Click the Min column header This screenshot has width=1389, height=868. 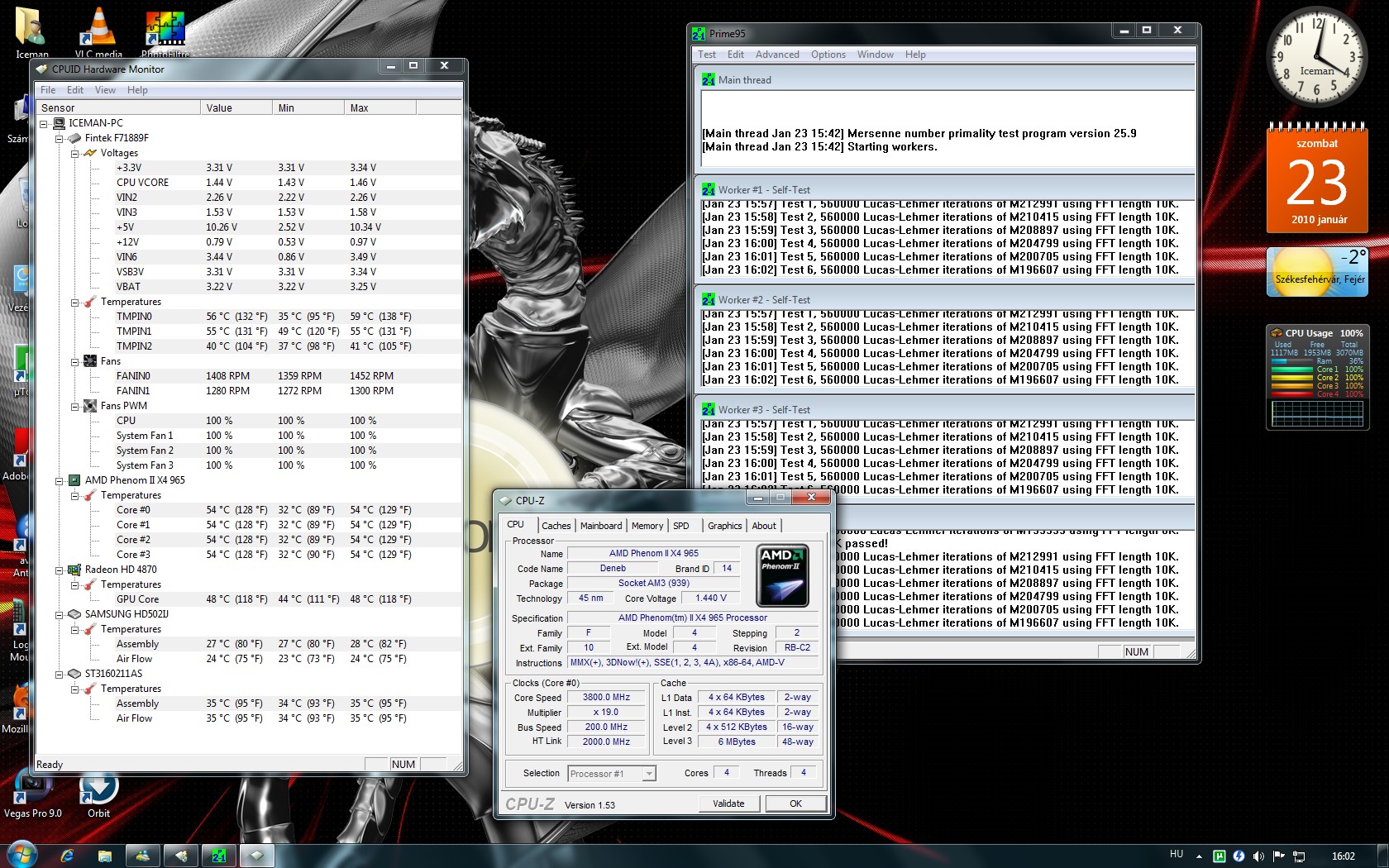pos(308,108)
